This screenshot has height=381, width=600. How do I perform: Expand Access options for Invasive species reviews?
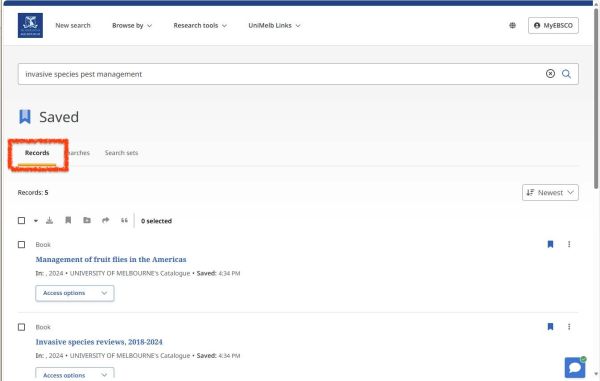tap(75, 373)
